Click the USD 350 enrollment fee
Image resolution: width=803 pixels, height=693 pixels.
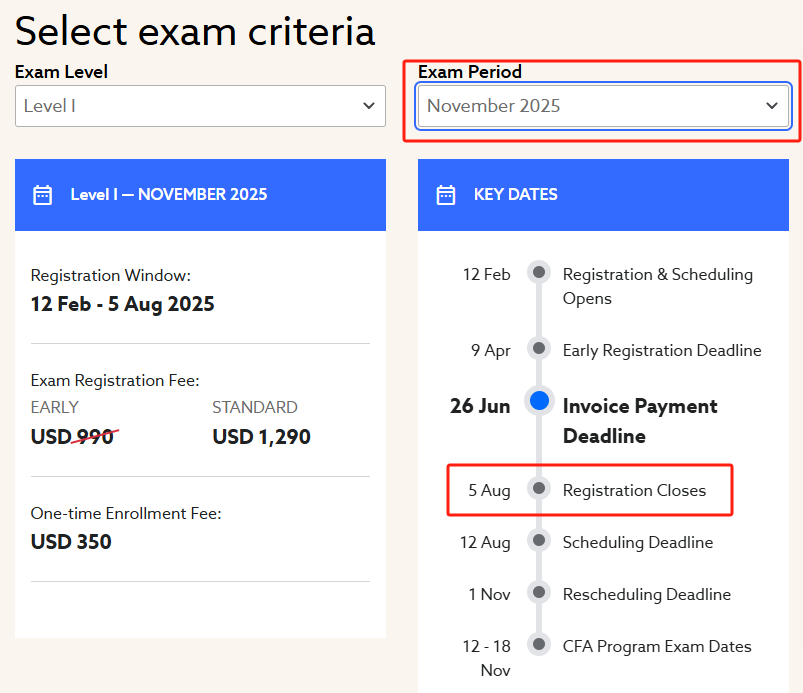coord(71,542)
